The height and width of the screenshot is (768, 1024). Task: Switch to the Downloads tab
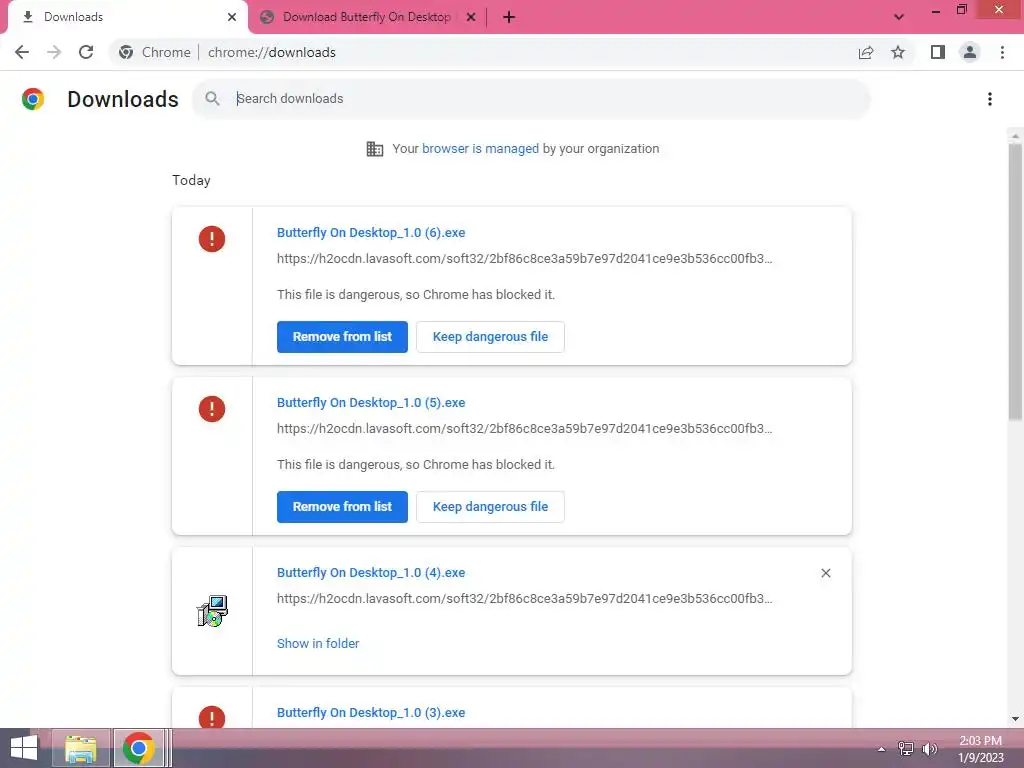click(127, 17)
